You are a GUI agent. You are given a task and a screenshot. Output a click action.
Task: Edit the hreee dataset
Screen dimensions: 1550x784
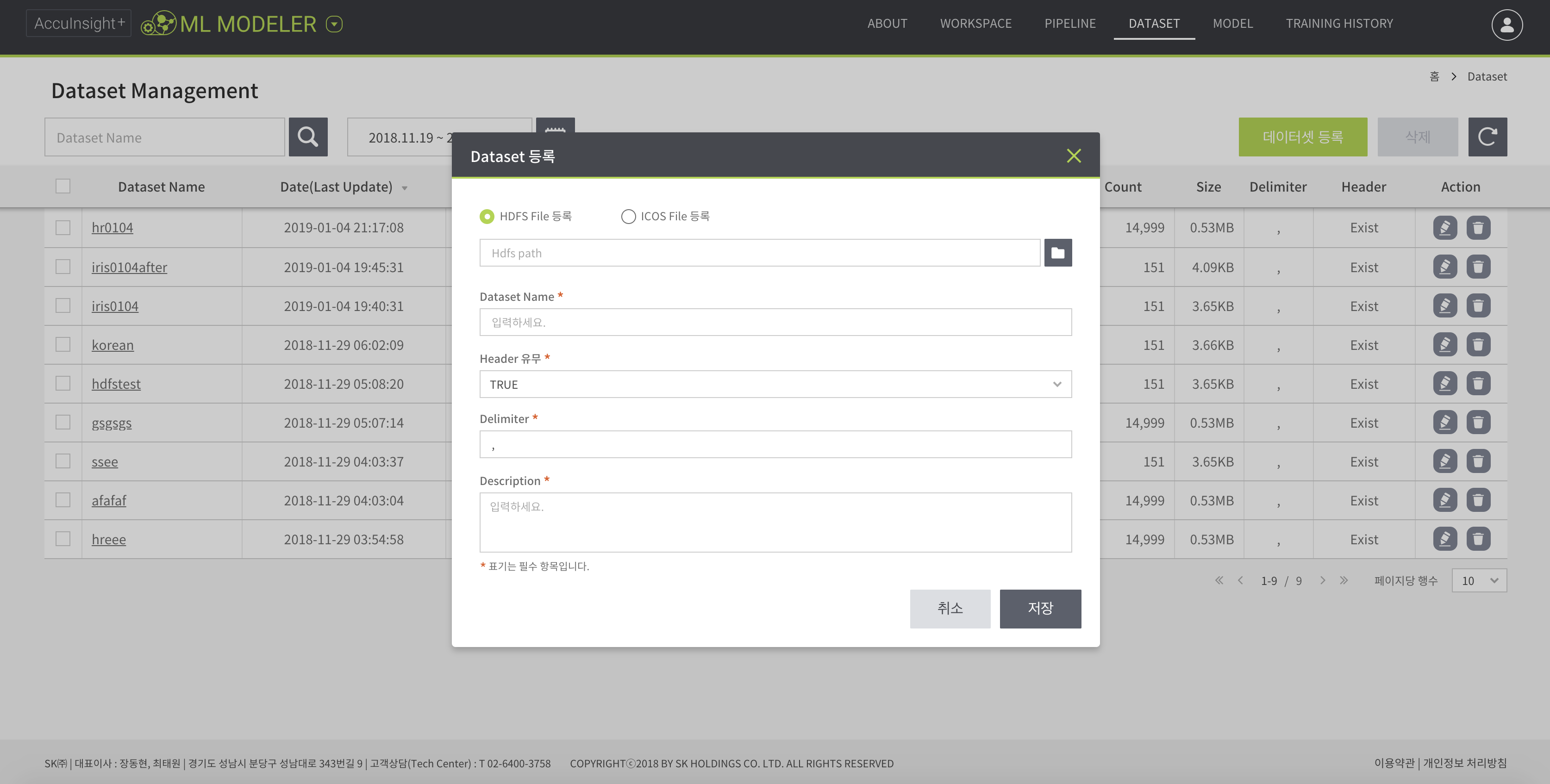point(1445,539)
